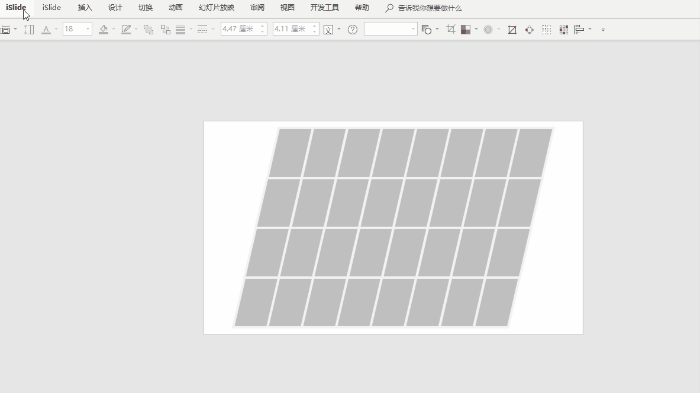Expand the dropdown beside the boxed icon
This screenshot has width=700, height=393.
click(x=339, y=29)
